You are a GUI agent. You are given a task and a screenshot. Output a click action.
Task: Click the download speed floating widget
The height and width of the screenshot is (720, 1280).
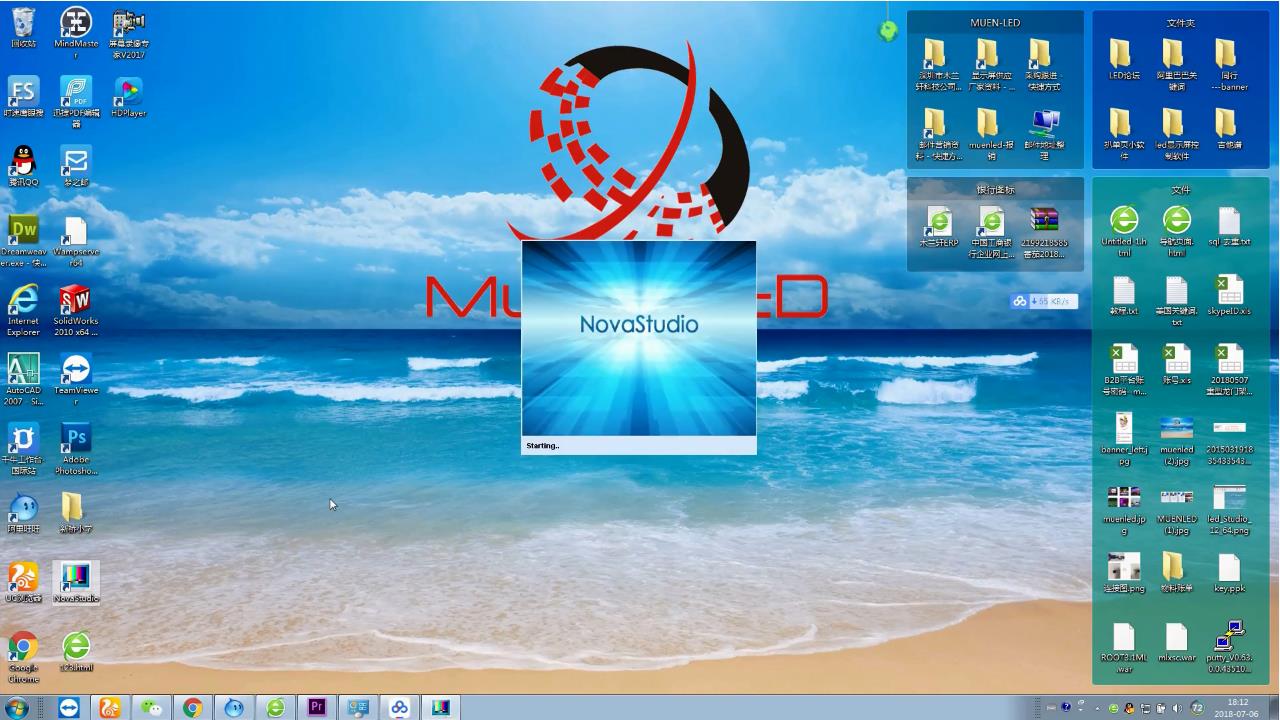[1044, 301]
